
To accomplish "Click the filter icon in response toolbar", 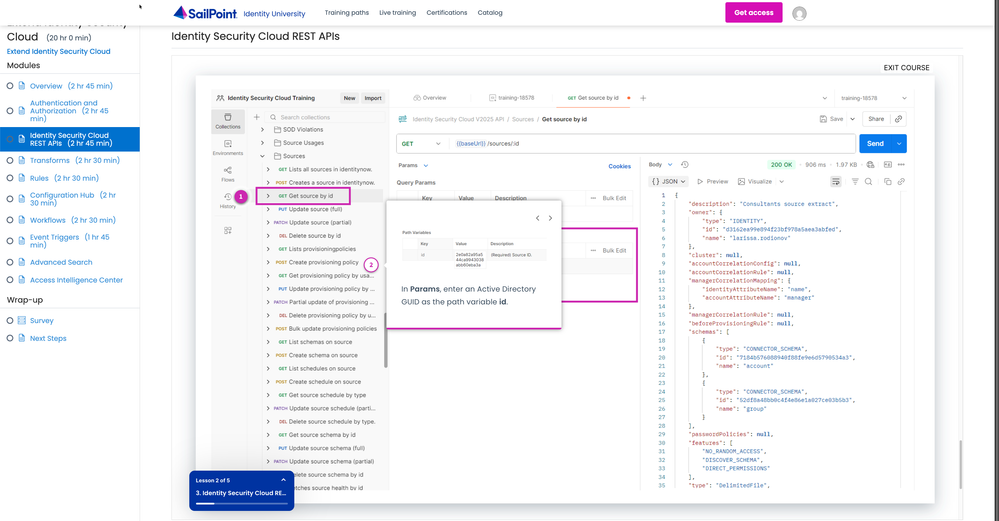I will 855,182.
